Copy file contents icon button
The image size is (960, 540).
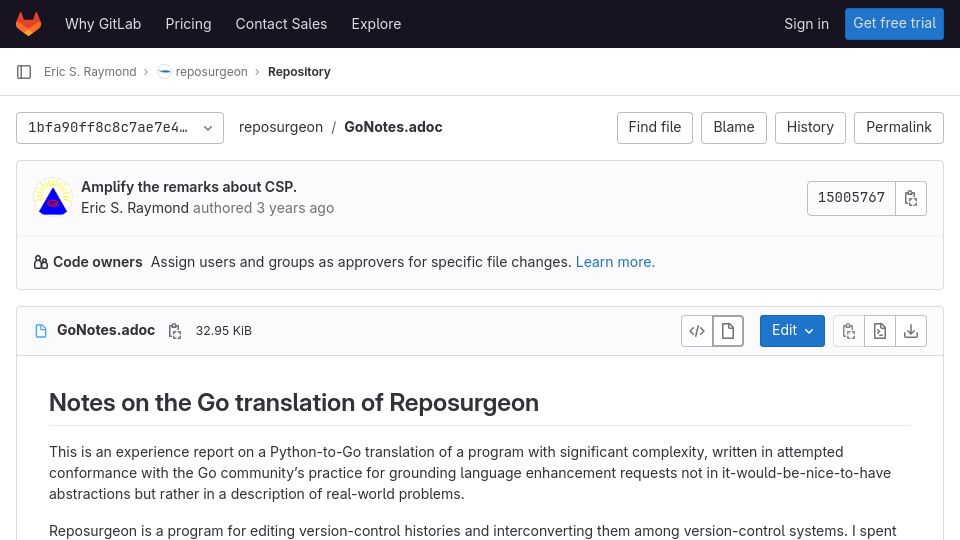pyautogui.click(x=849, y=331)
